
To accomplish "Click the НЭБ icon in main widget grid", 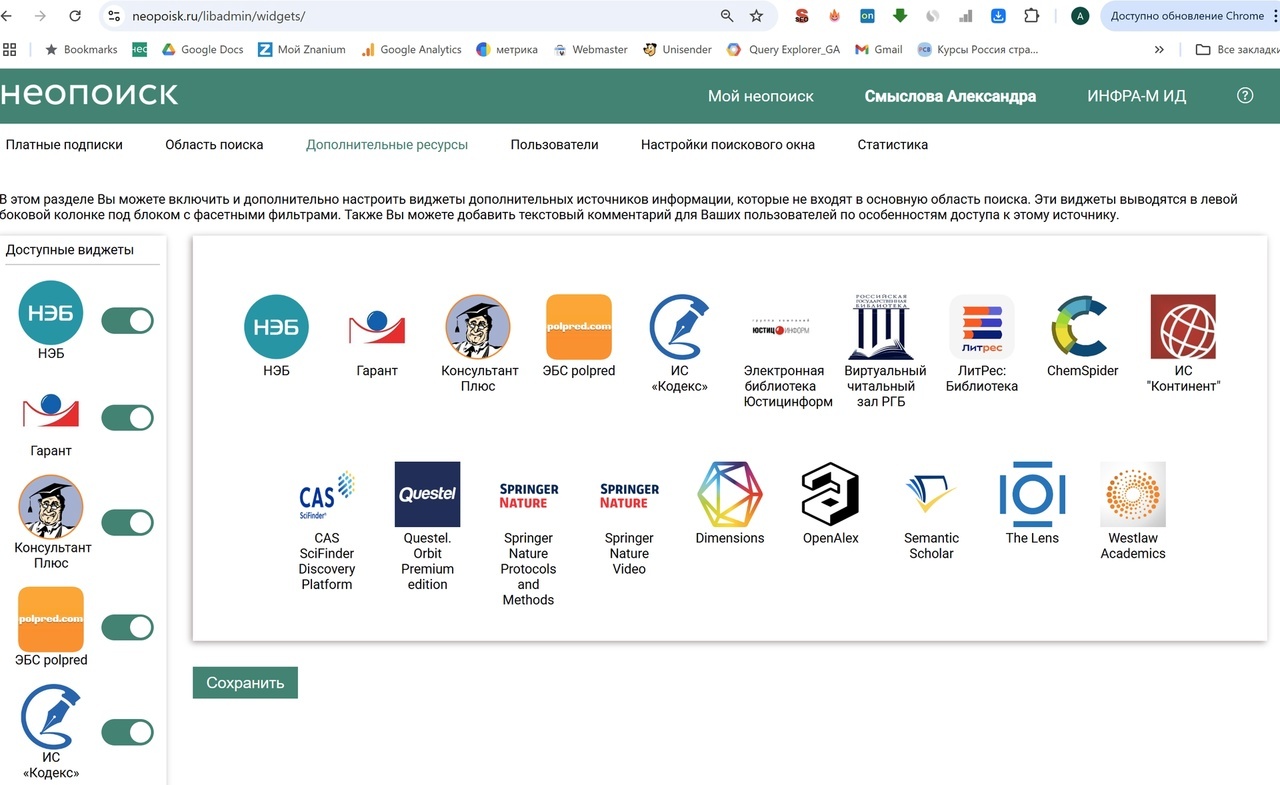I will click(277, 327).
